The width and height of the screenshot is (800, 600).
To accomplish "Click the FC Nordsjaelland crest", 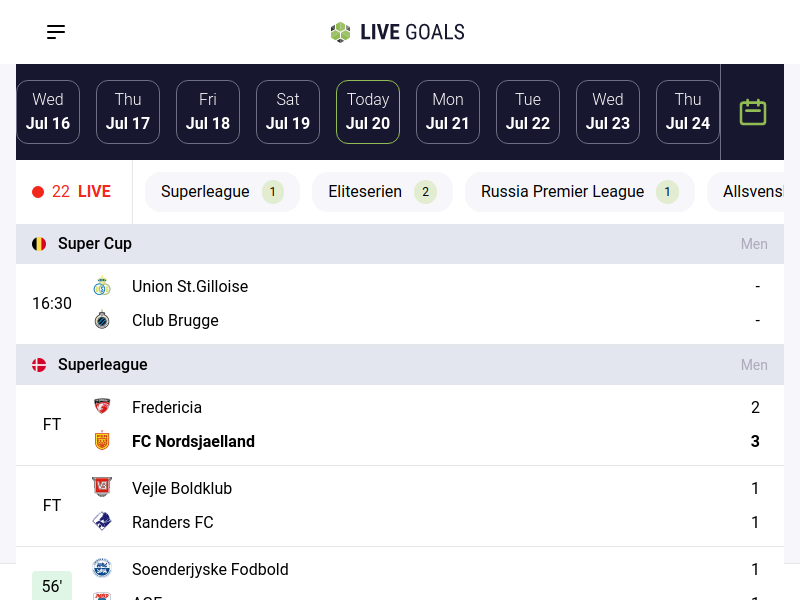I will coord(102,441).
